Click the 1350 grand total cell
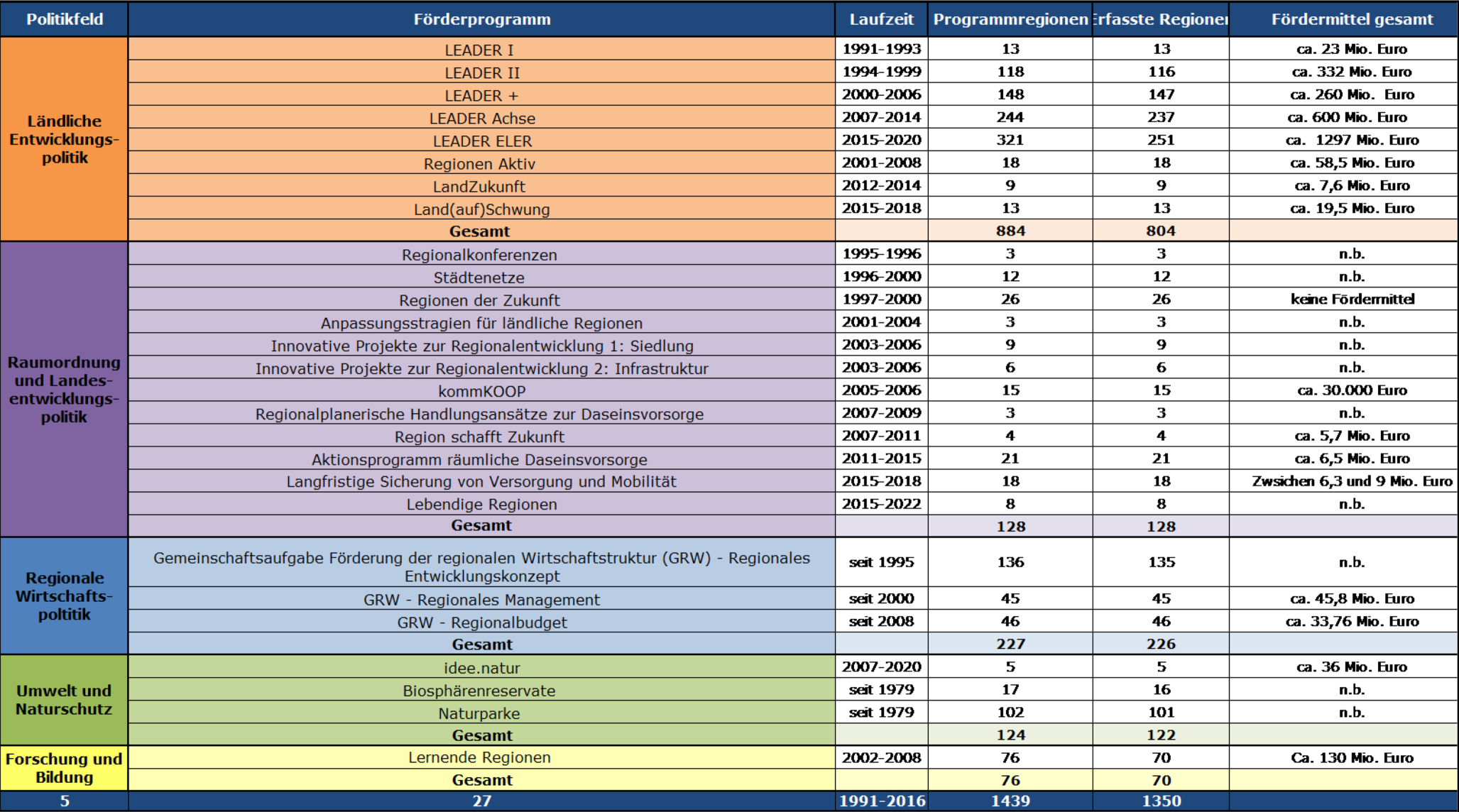Image resolution: width=1459 pixels, height=812 pixels. tap(1161, 801)
